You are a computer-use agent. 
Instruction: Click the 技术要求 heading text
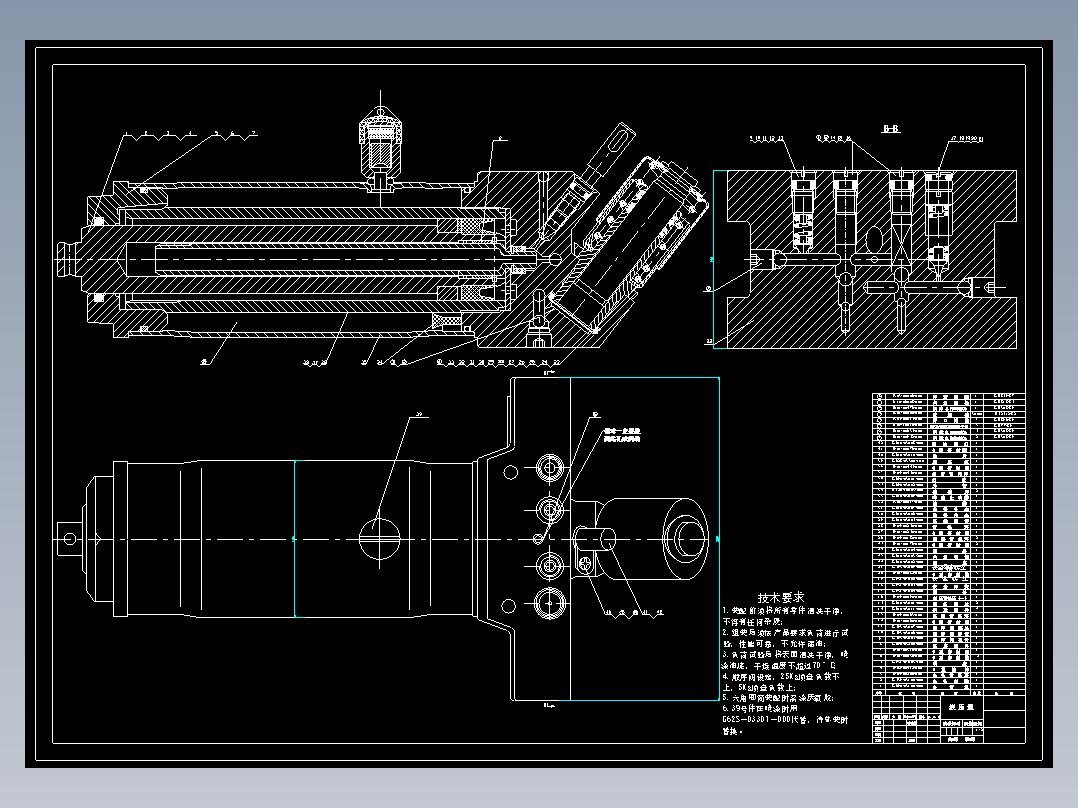click(780, 598)
